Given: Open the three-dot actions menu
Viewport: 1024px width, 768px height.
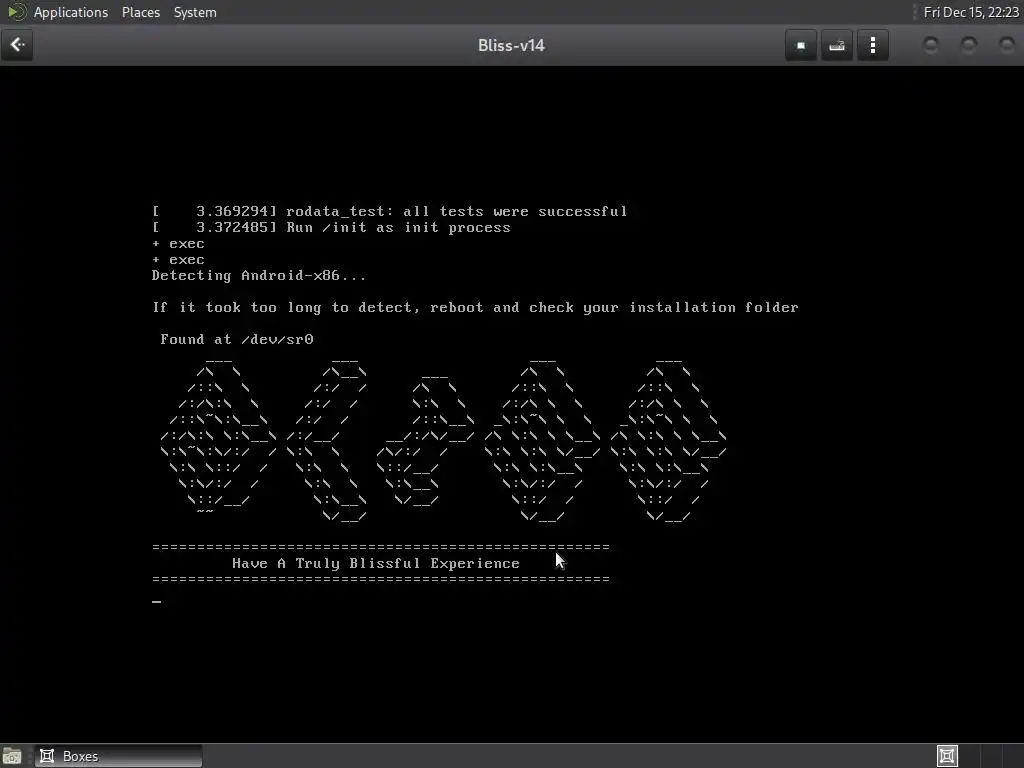Looking at the screenshot, I should (x=872, y=46).
